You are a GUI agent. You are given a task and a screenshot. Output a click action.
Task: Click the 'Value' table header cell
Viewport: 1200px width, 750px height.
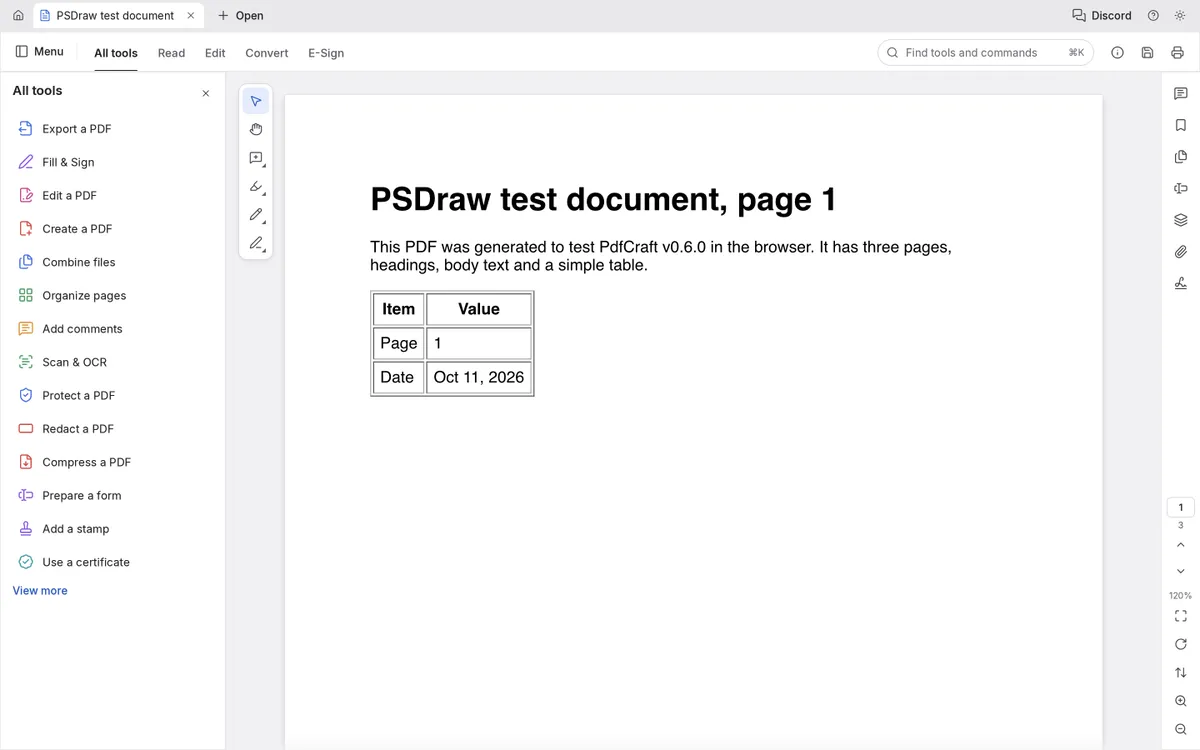(479, 309)
